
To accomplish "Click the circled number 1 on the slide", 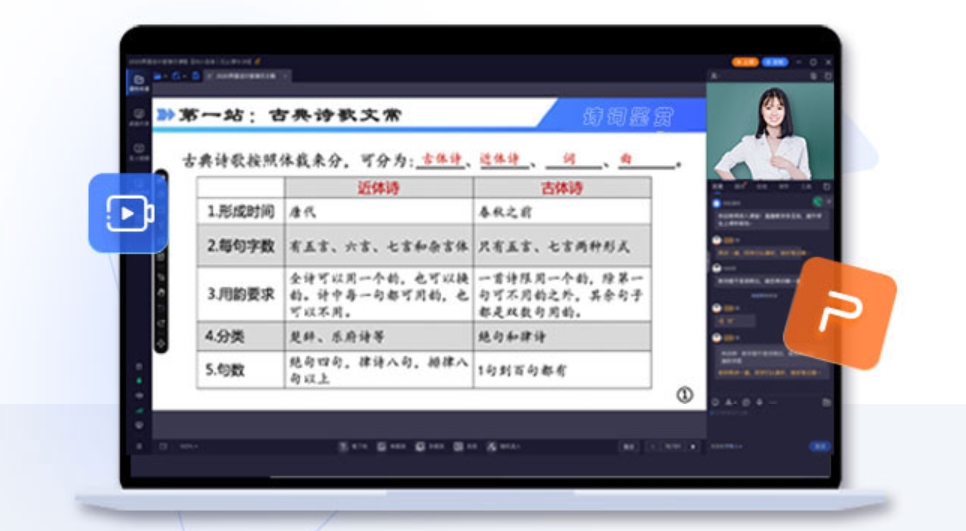I will tap(684, 395).
